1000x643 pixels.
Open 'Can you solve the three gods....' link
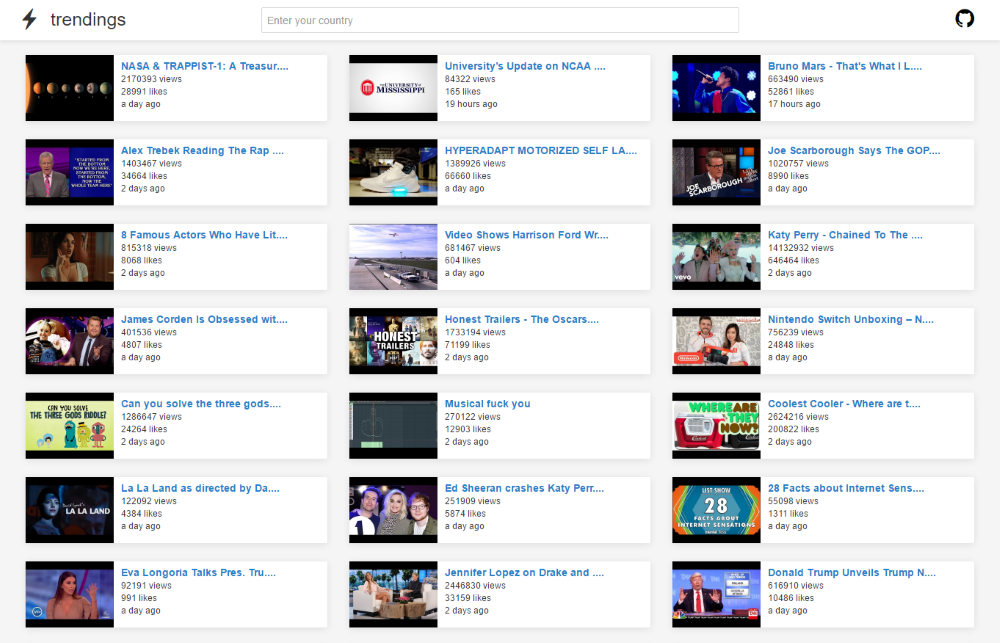tap(201, 404)
